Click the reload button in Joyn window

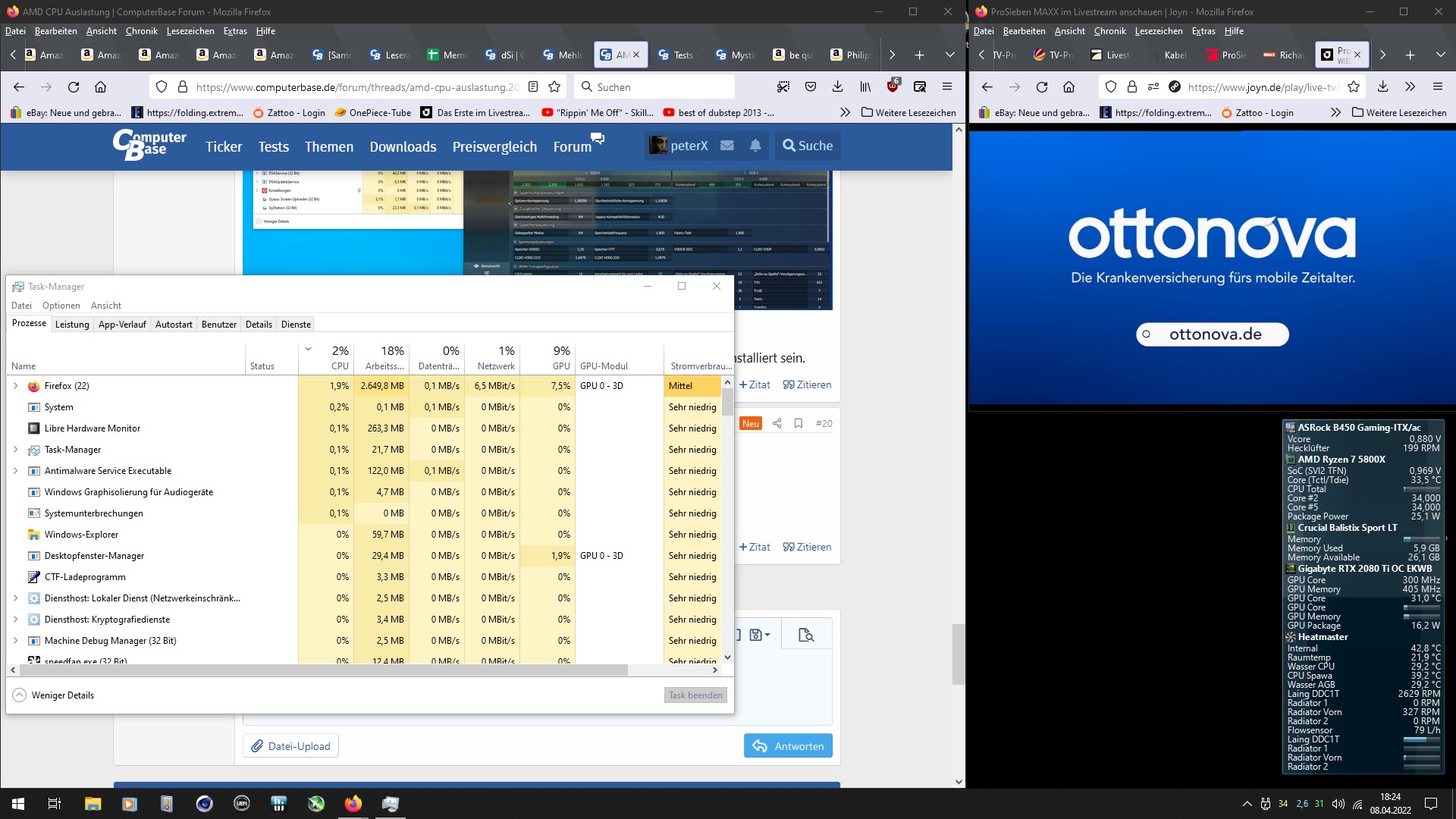[x=1042, y=87]
